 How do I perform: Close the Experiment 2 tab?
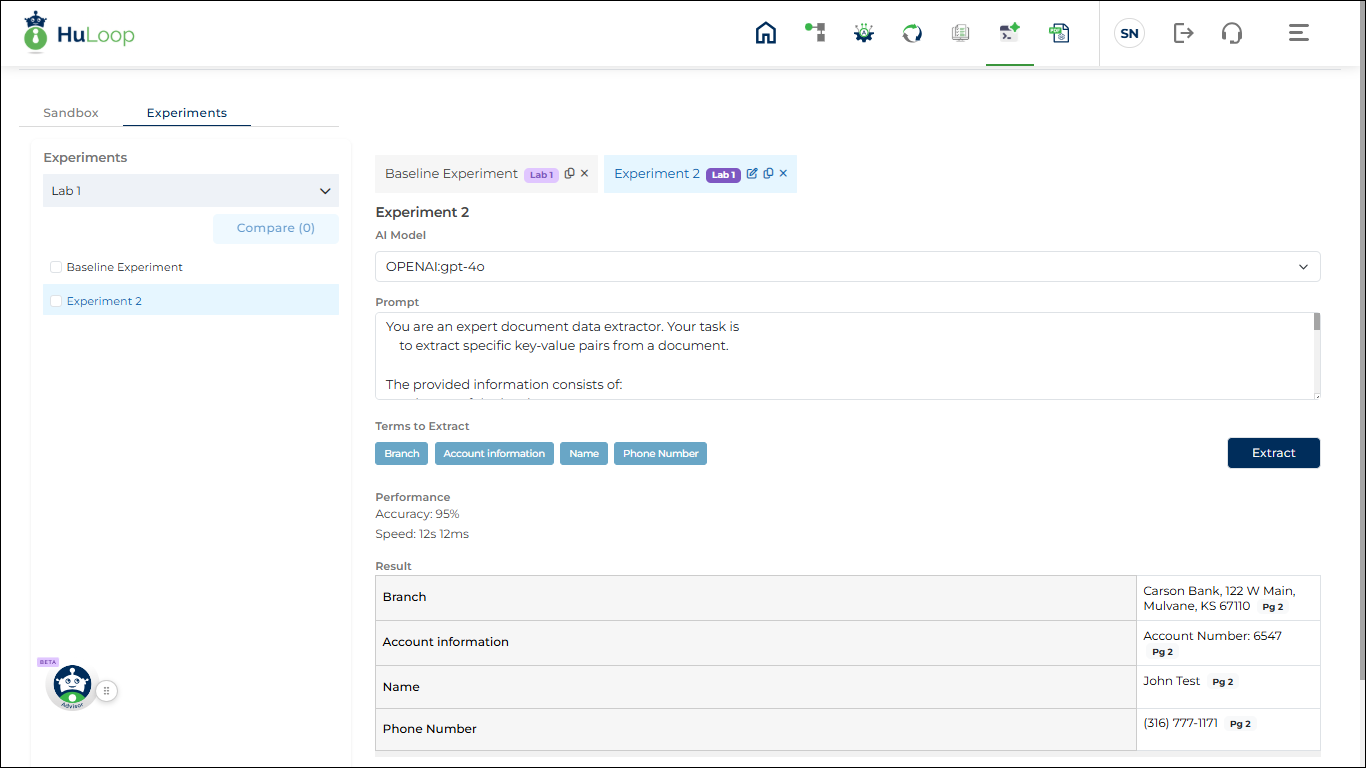783,173
